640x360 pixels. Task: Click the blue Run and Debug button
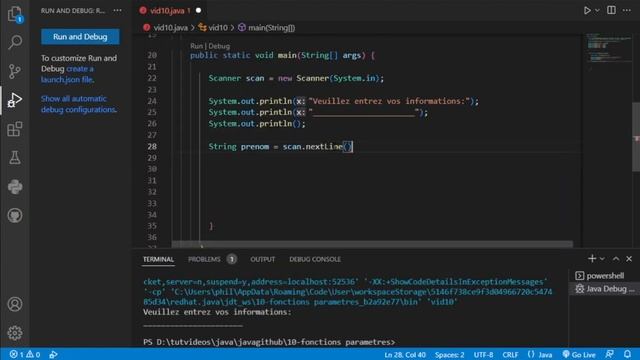(x=80, y=37)
